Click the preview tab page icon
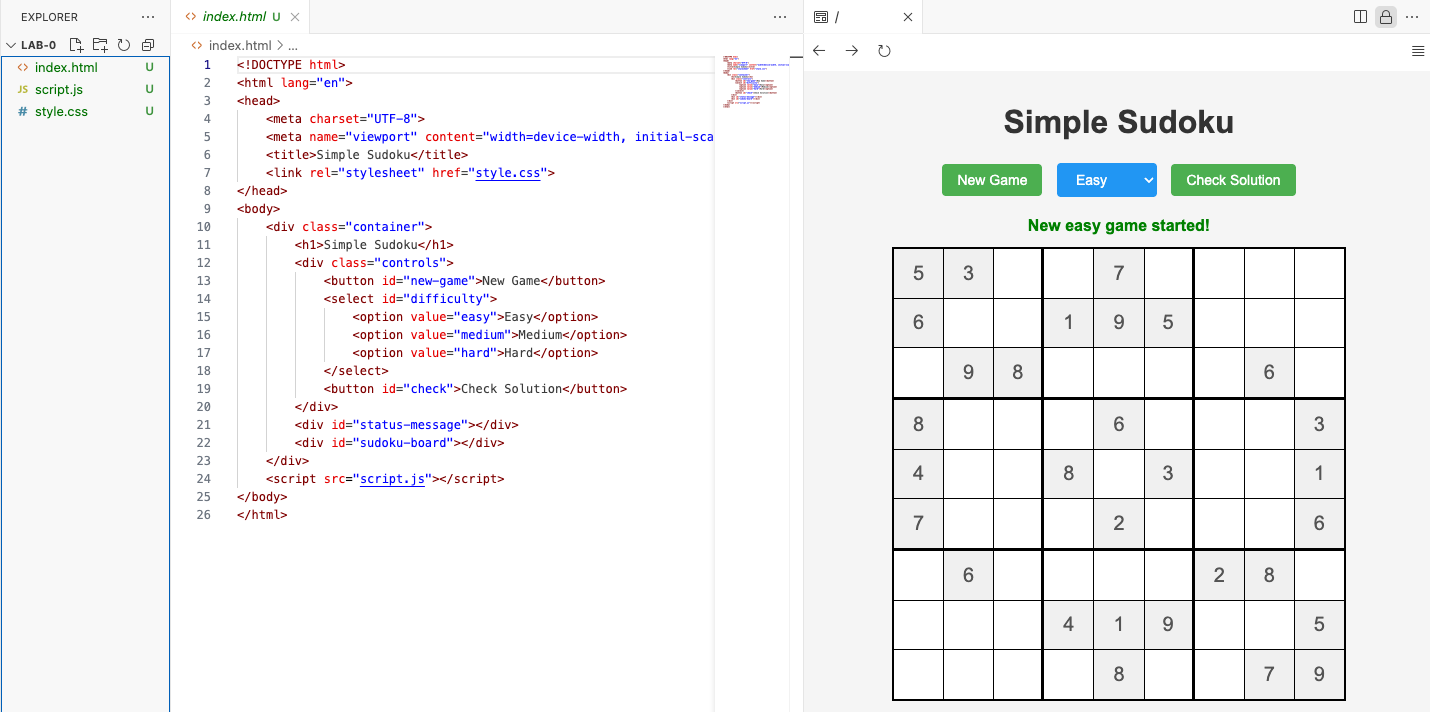 click(821, 17)
